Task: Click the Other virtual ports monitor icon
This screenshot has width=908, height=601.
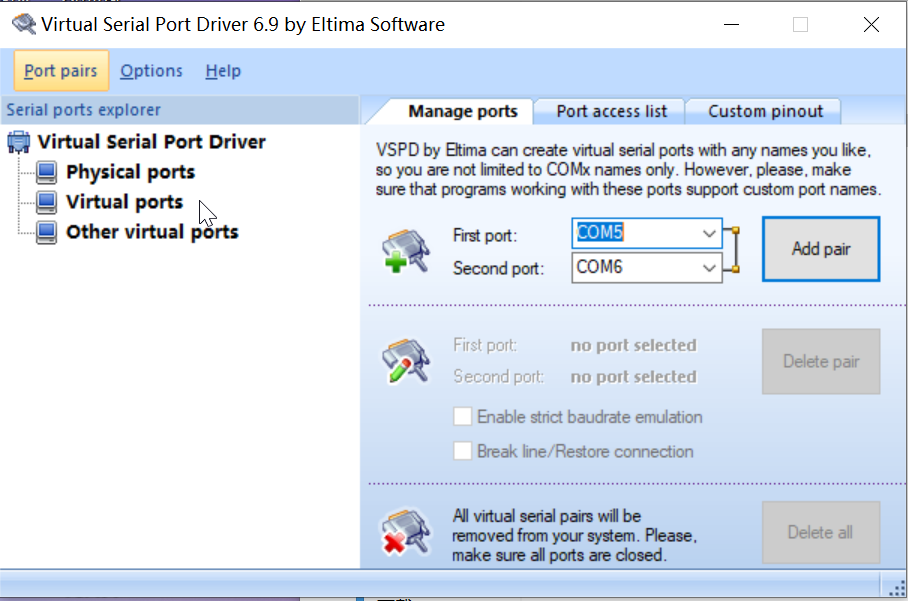Action: coord(46,232)
